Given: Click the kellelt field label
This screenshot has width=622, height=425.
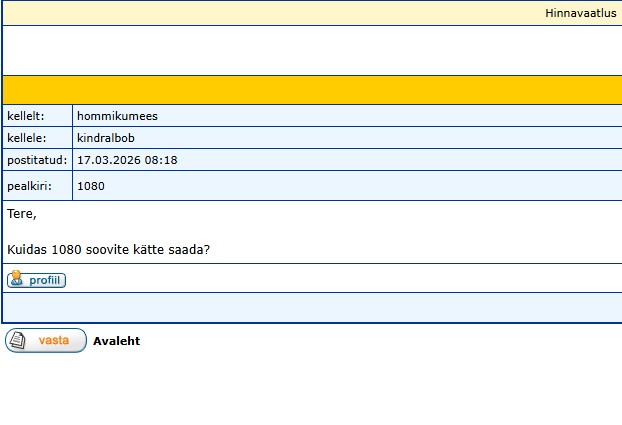Looking at the screenshot, I should (x=26, y=116).
